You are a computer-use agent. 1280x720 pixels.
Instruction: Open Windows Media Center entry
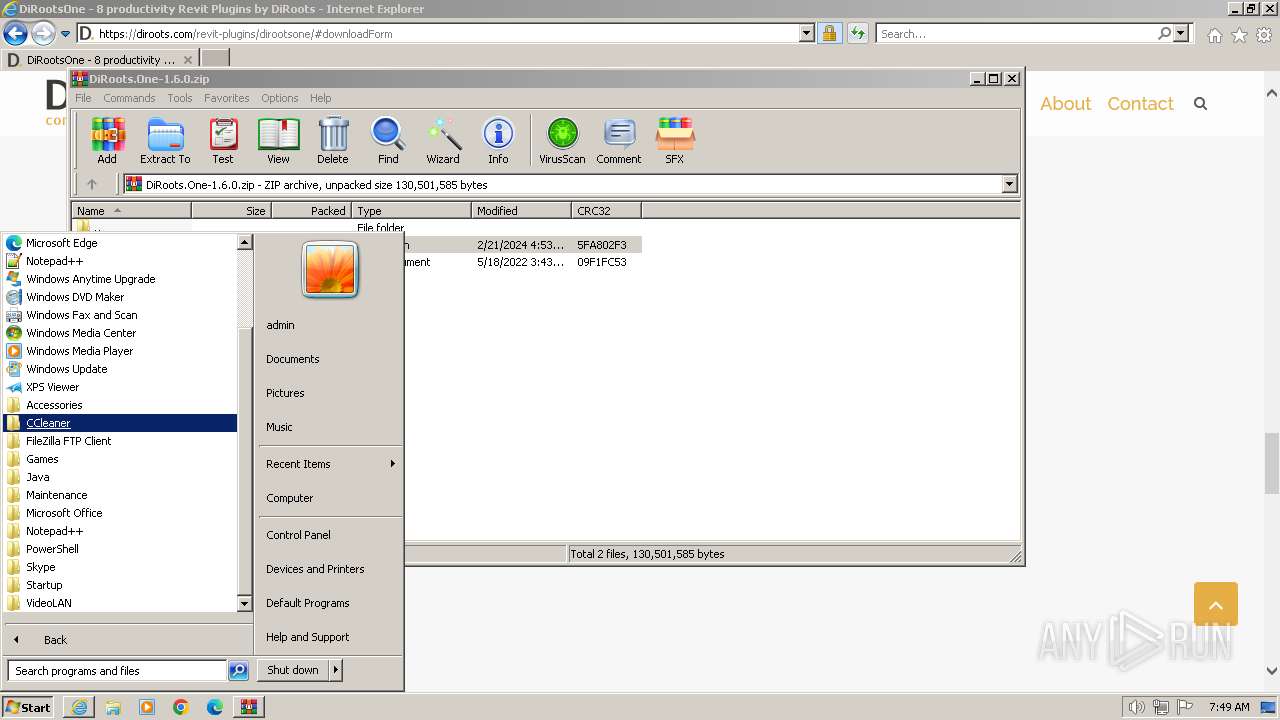point(81,333)
